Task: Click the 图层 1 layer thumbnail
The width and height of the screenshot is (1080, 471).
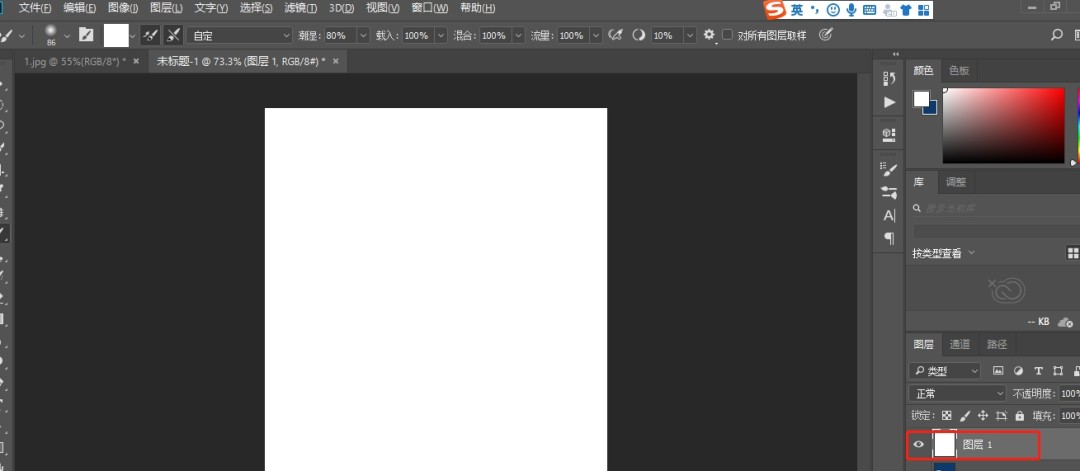Action: 944,444
